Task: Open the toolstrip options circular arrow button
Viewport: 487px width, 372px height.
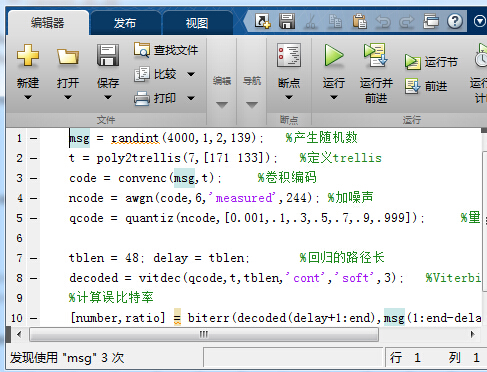Action: (480, 22)
